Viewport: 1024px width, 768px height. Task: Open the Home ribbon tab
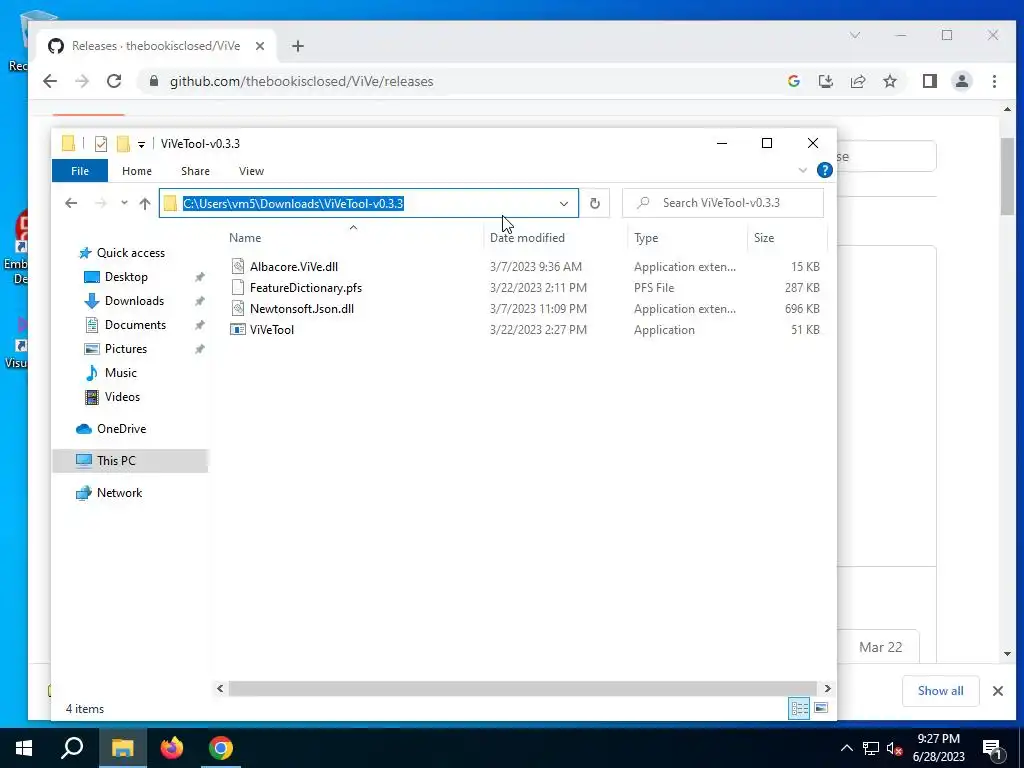pos(136,170)
